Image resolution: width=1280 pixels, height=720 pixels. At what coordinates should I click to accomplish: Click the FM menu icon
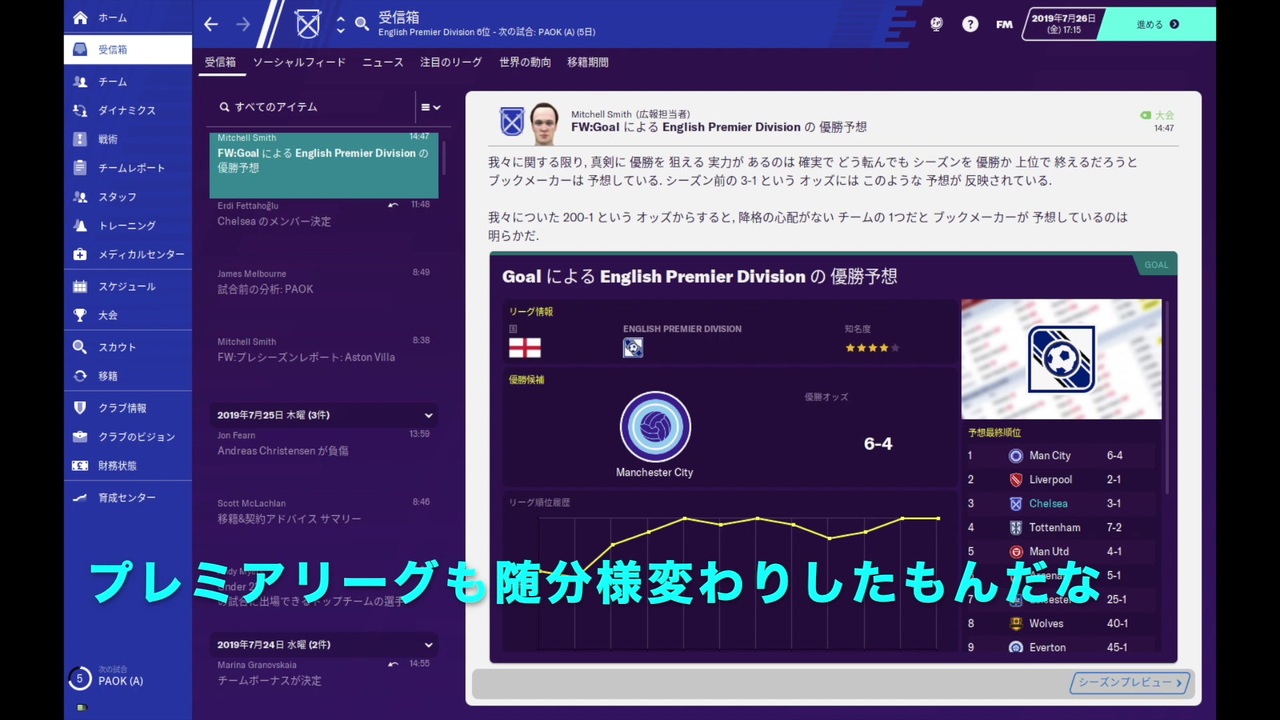(x=1004, y=24)
